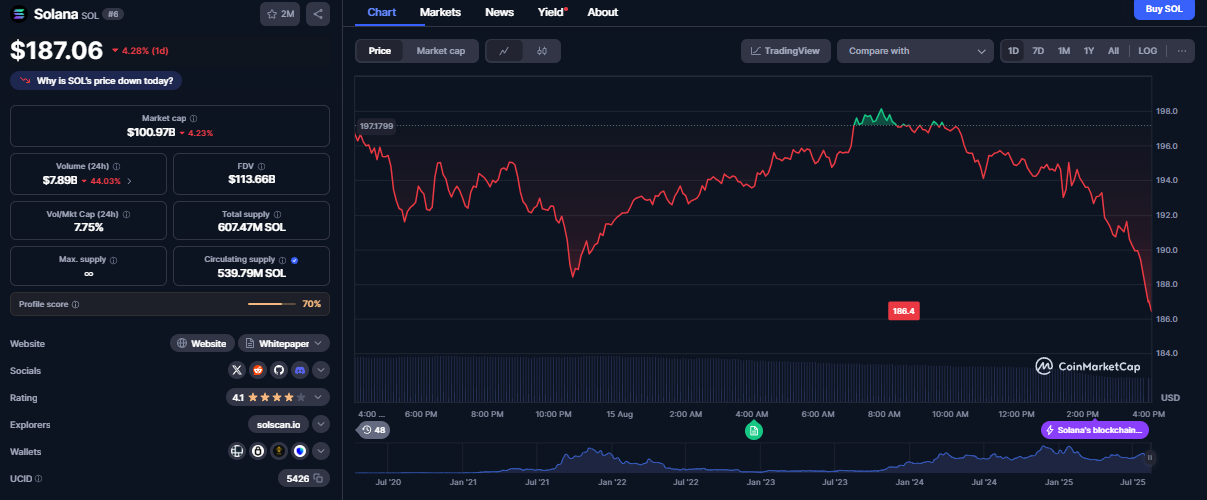Image resolution: width=1207 pixels, height=500 pixels.
Task: Select the All time range
Action: [1113, 51]
